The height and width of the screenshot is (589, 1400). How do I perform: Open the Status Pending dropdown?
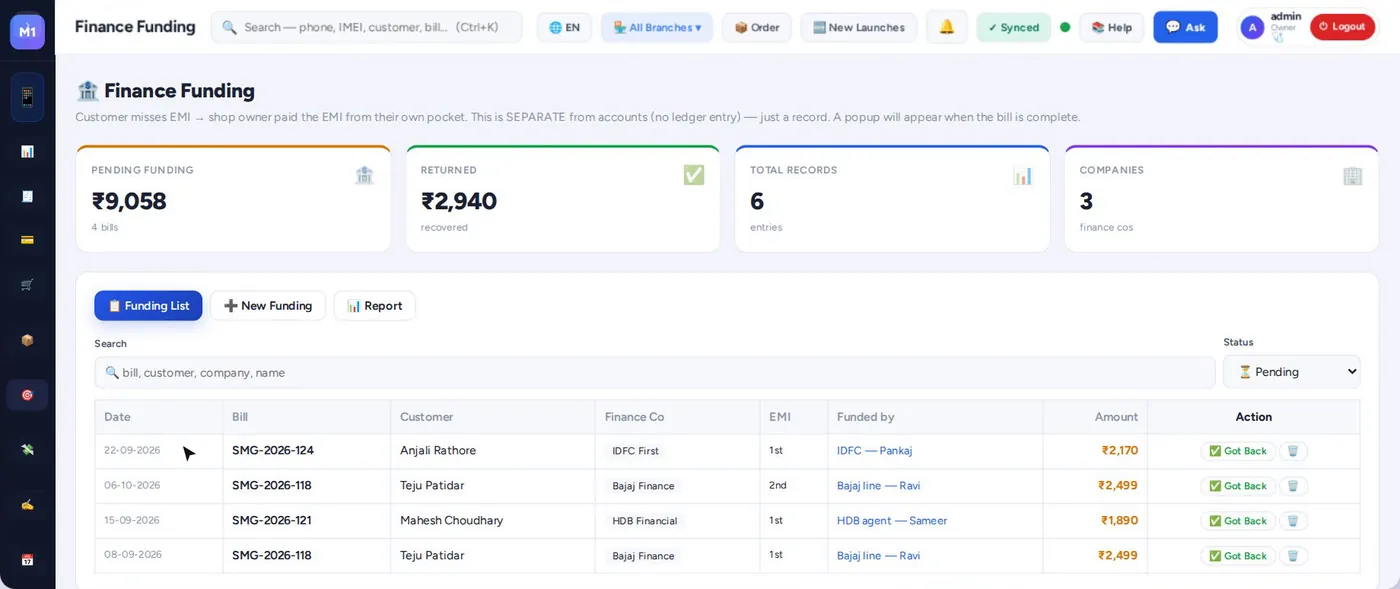pos(1291,371)
